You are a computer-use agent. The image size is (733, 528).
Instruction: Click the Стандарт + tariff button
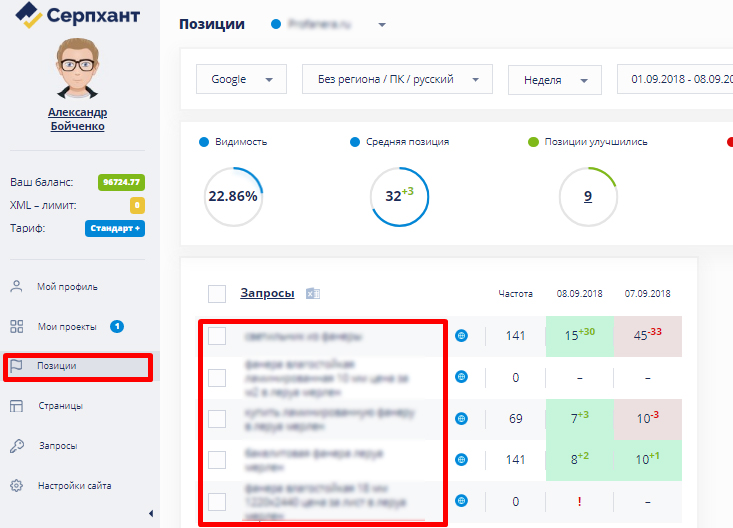(x=115, y=228)
